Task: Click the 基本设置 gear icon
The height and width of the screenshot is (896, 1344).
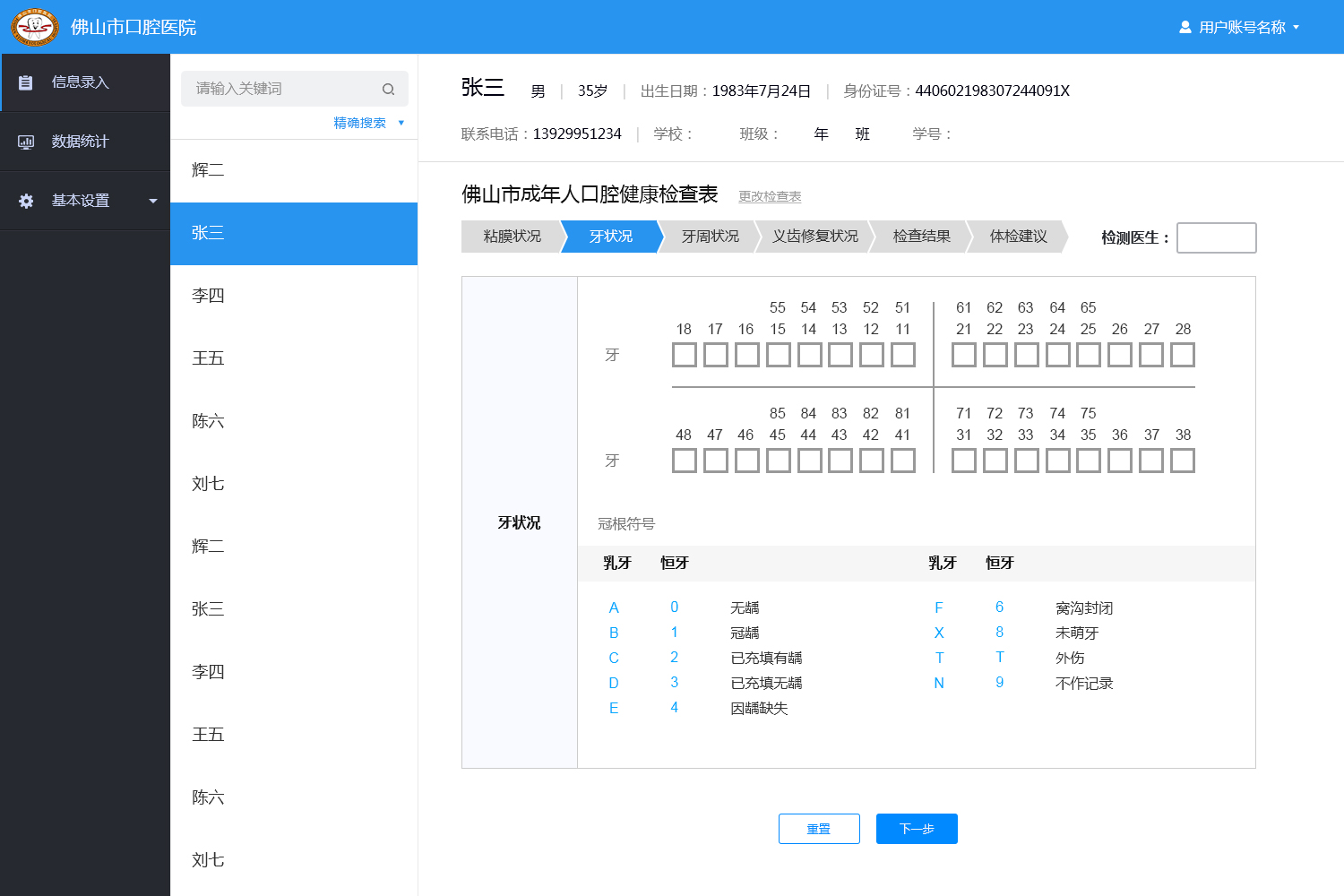Action: [26, 201]
